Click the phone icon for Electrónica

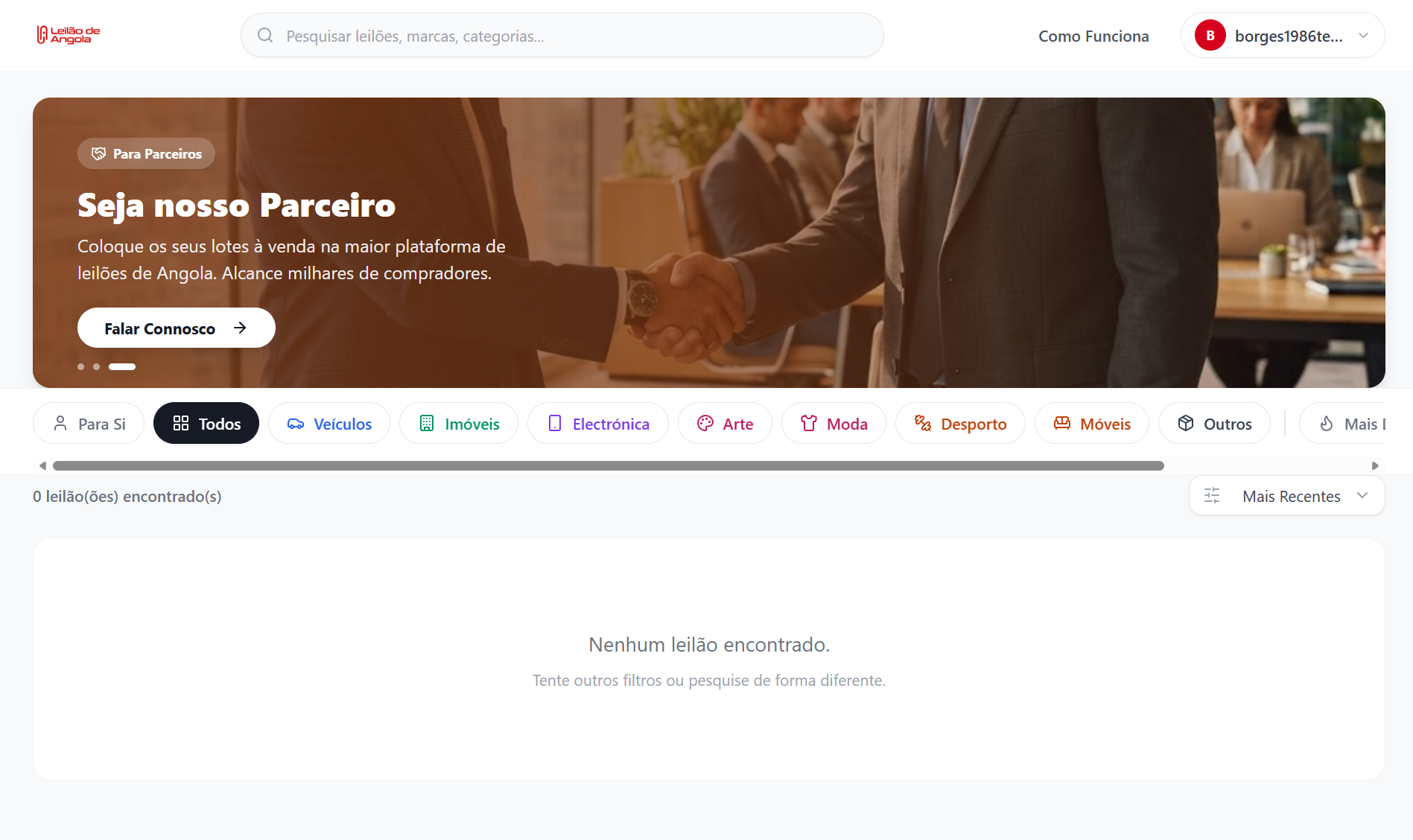click(555, 424)
